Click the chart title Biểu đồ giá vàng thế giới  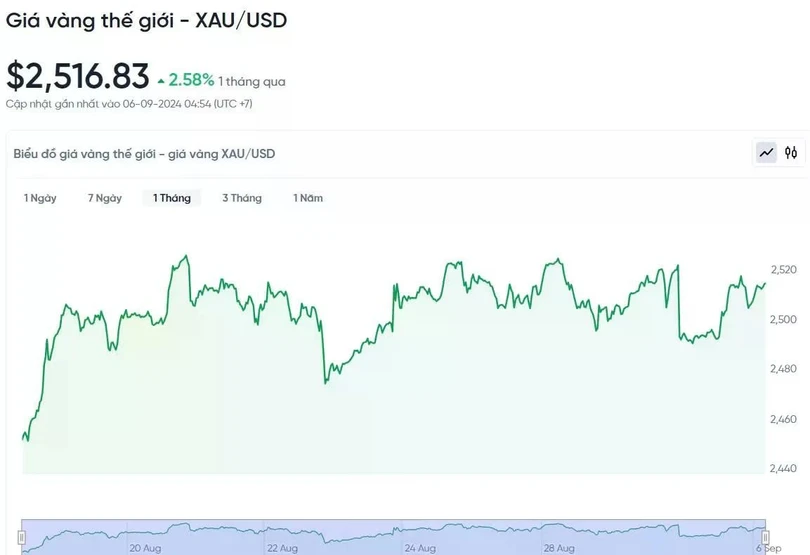click(144, 153)
